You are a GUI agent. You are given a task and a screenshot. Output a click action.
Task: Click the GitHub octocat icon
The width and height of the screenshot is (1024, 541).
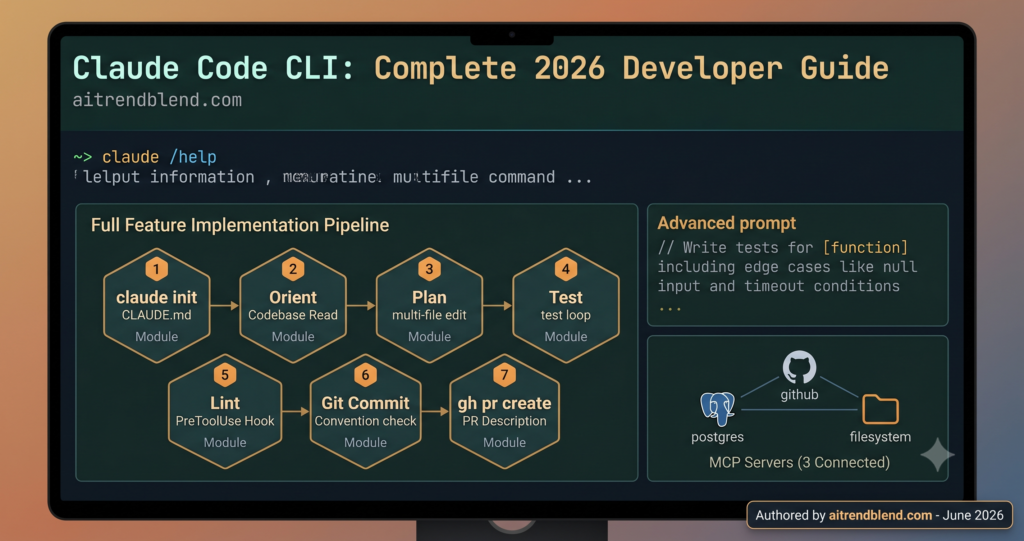point(799,367)
